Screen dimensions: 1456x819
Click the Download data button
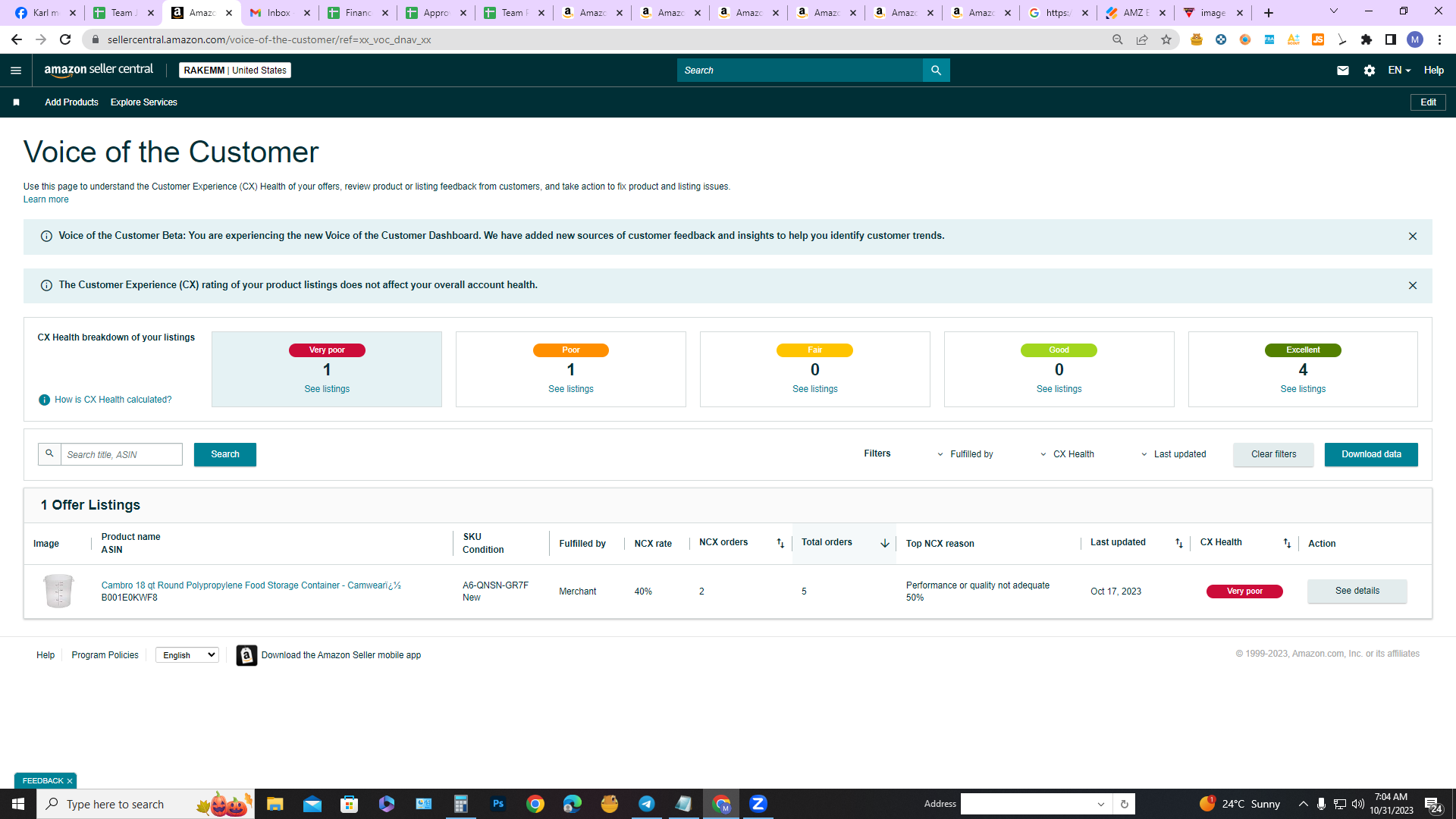coord(1371,454)
